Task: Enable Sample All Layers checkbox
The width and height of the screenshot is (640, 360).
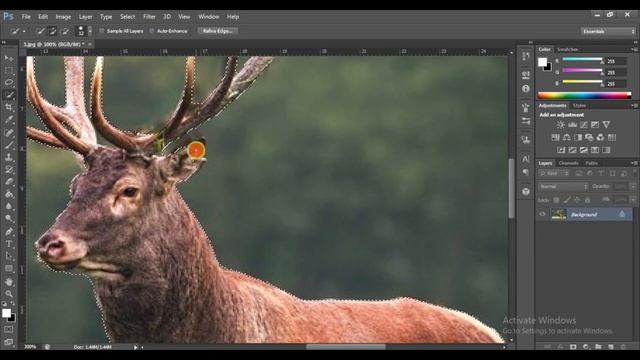Action: tap(102, 31)
